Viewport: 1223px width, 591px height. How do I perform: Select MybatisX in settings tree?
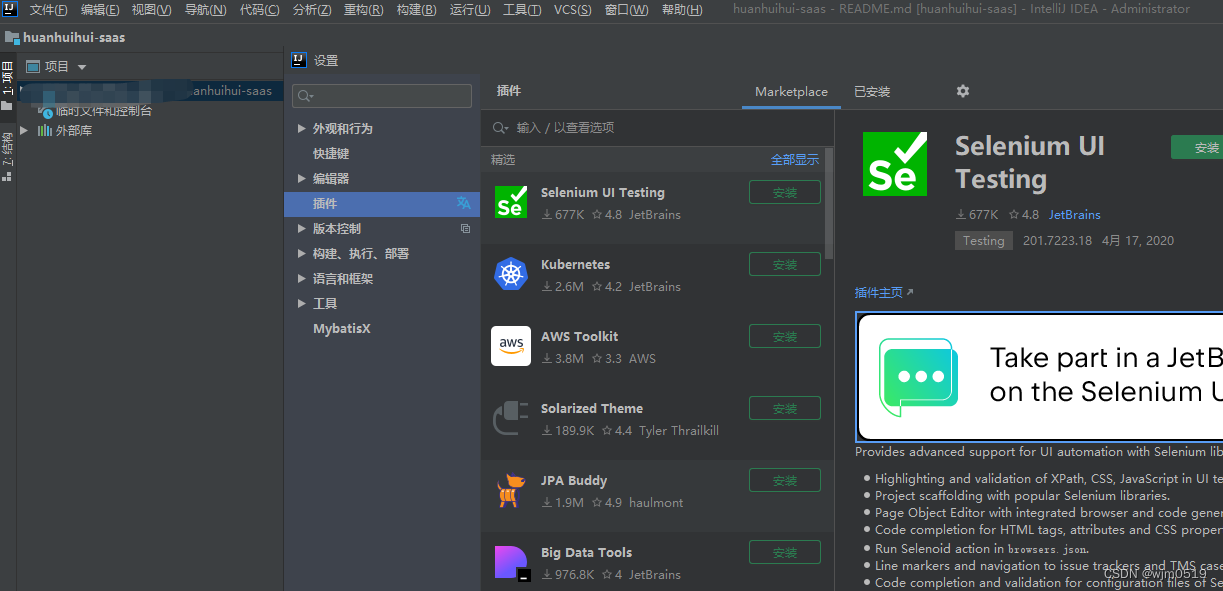coord(342,329)
